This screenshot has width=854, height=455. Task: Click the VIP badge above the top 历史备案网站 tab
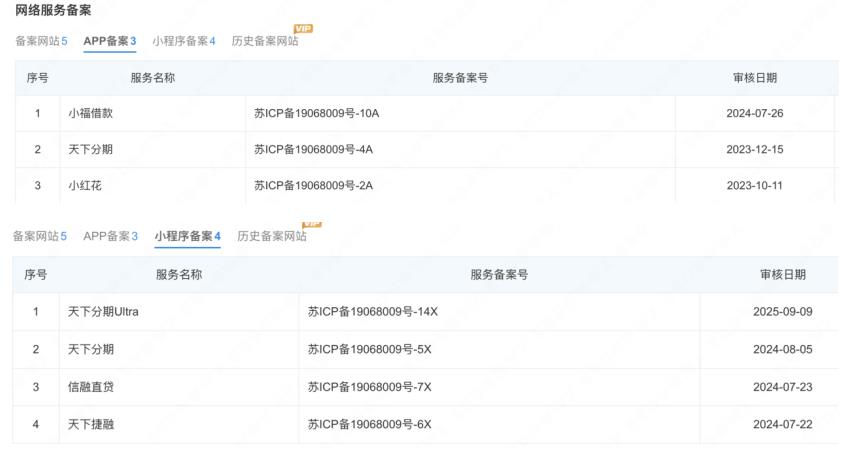click(x=303, y=28)
